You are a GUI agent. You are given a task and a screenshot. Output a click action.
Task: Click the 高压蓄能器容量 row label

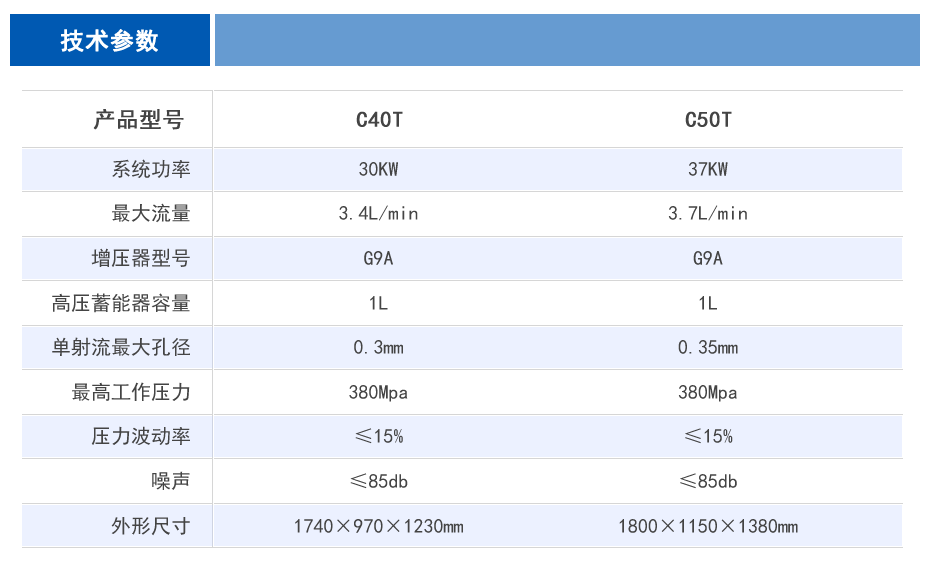coord(121,303)
